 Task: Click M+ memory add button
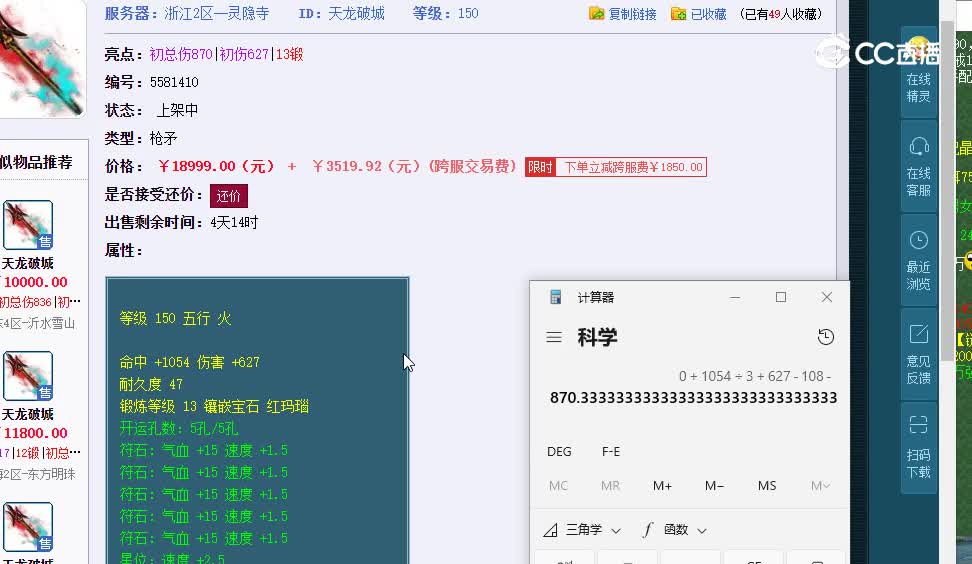(x=662, y=486)
